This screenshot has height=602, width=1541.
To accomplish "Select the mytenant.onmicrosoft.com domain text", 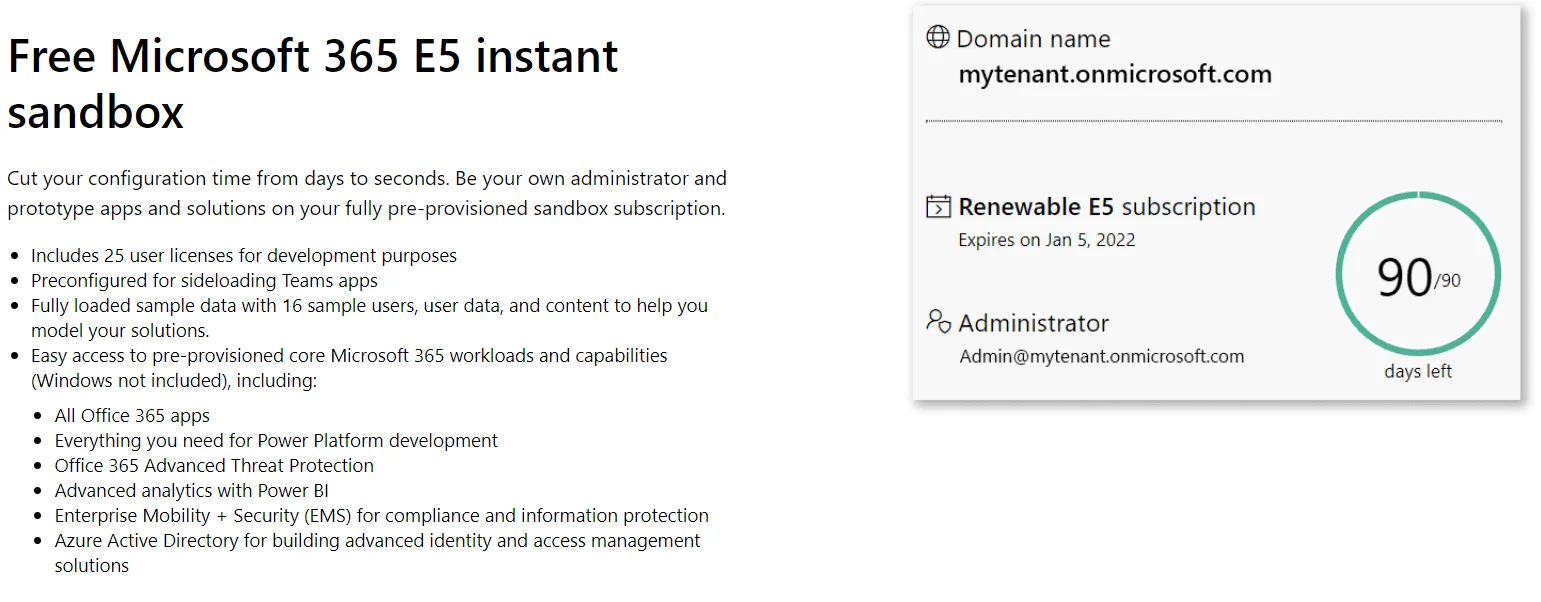I will pos(1115,74).
